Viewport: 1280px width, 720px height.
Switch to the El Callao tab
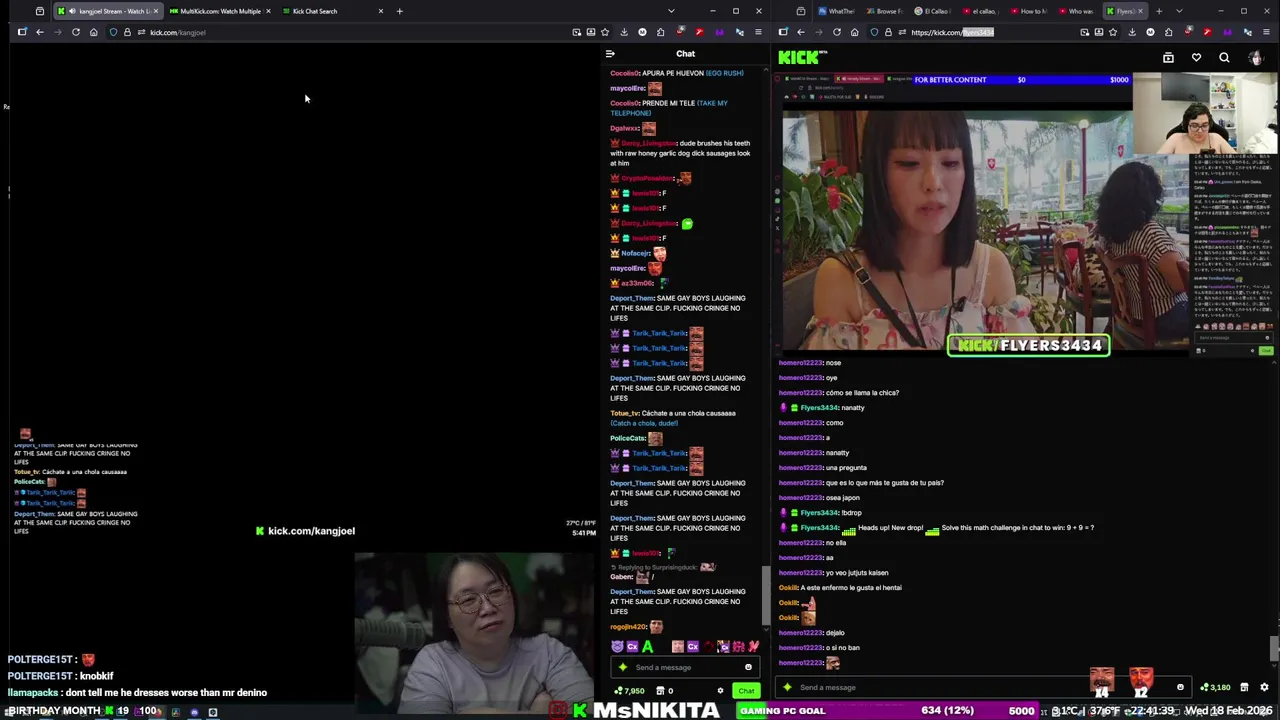[932, 11]
